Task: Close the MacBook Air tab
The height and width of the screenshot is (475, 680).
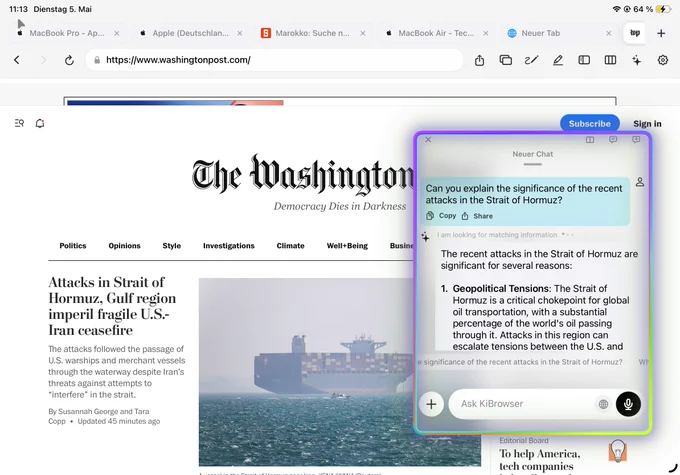Action: tap(486, 33)
